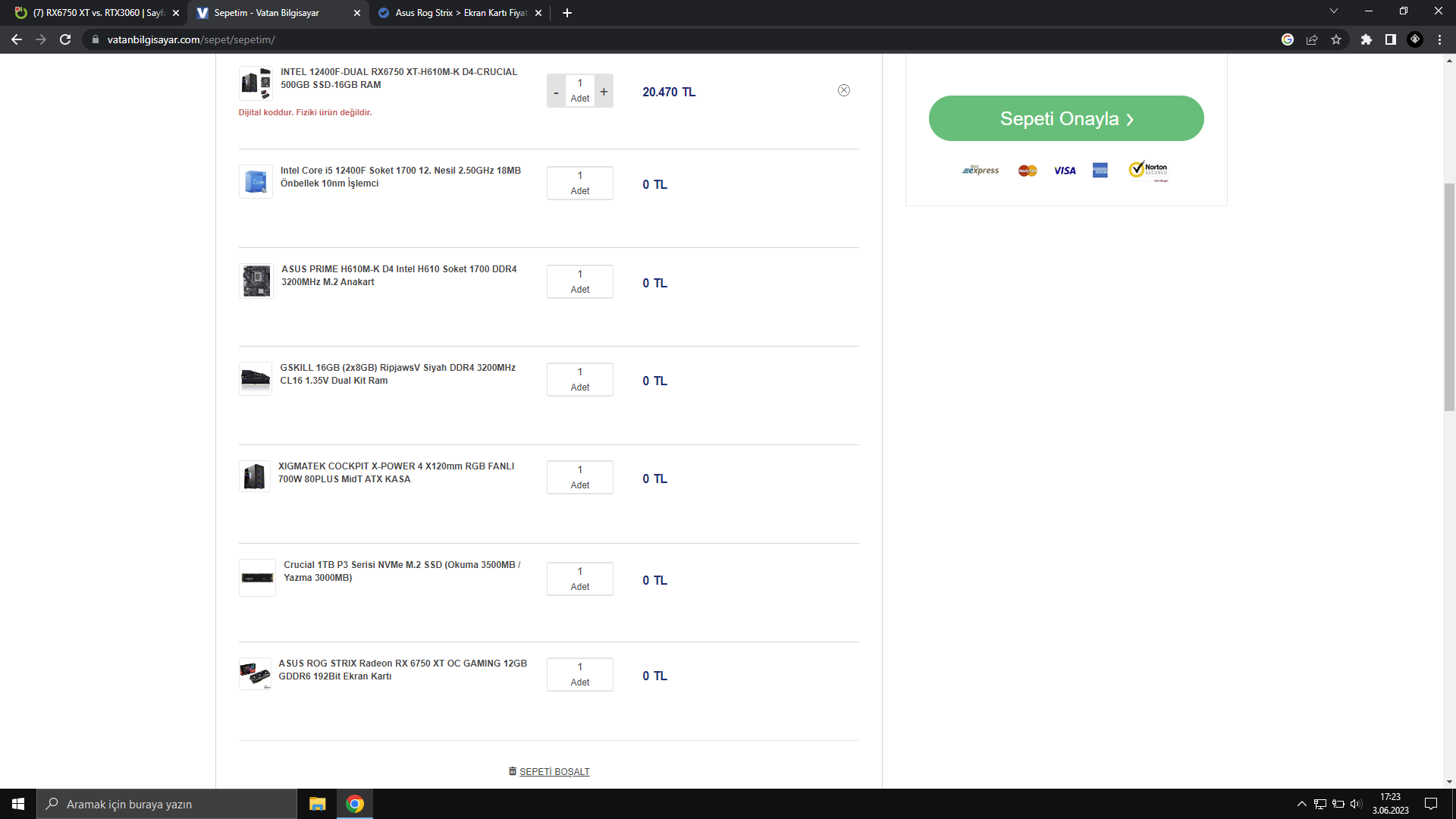Show hidden system tray icons

(1301, 804)
